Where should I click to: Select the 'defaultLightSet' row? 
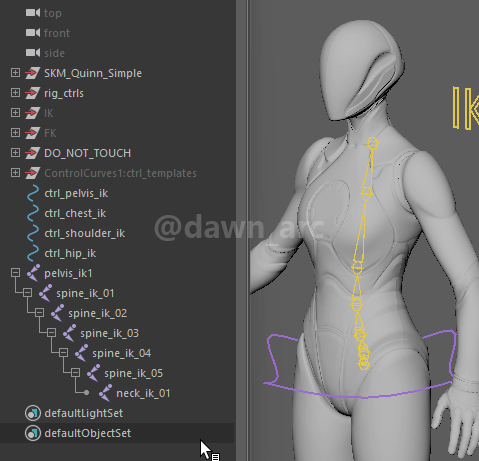tap(117, 413)
